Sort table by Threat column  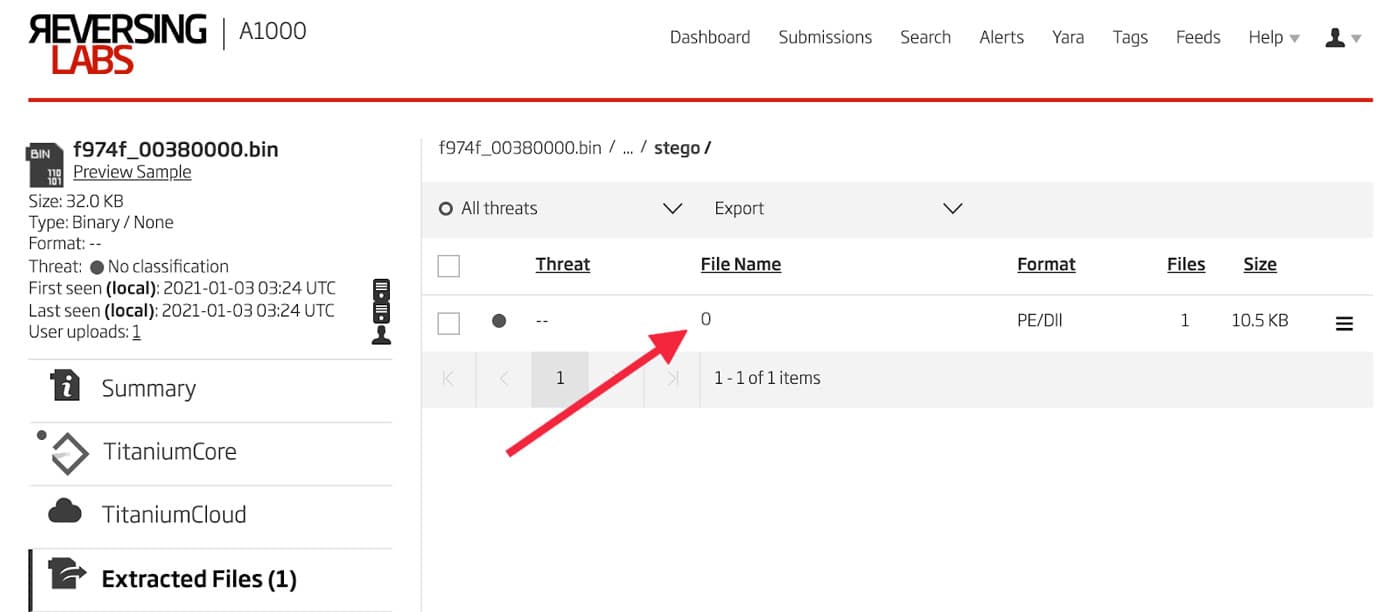click(x=563, y=264)
